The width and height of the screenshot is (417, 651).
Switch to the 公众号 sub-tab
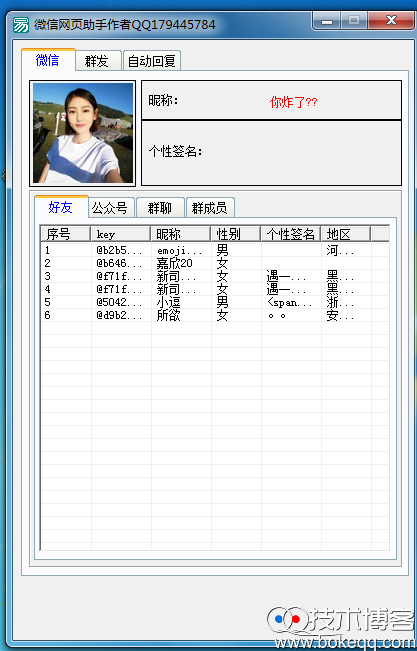pos(111,208)
